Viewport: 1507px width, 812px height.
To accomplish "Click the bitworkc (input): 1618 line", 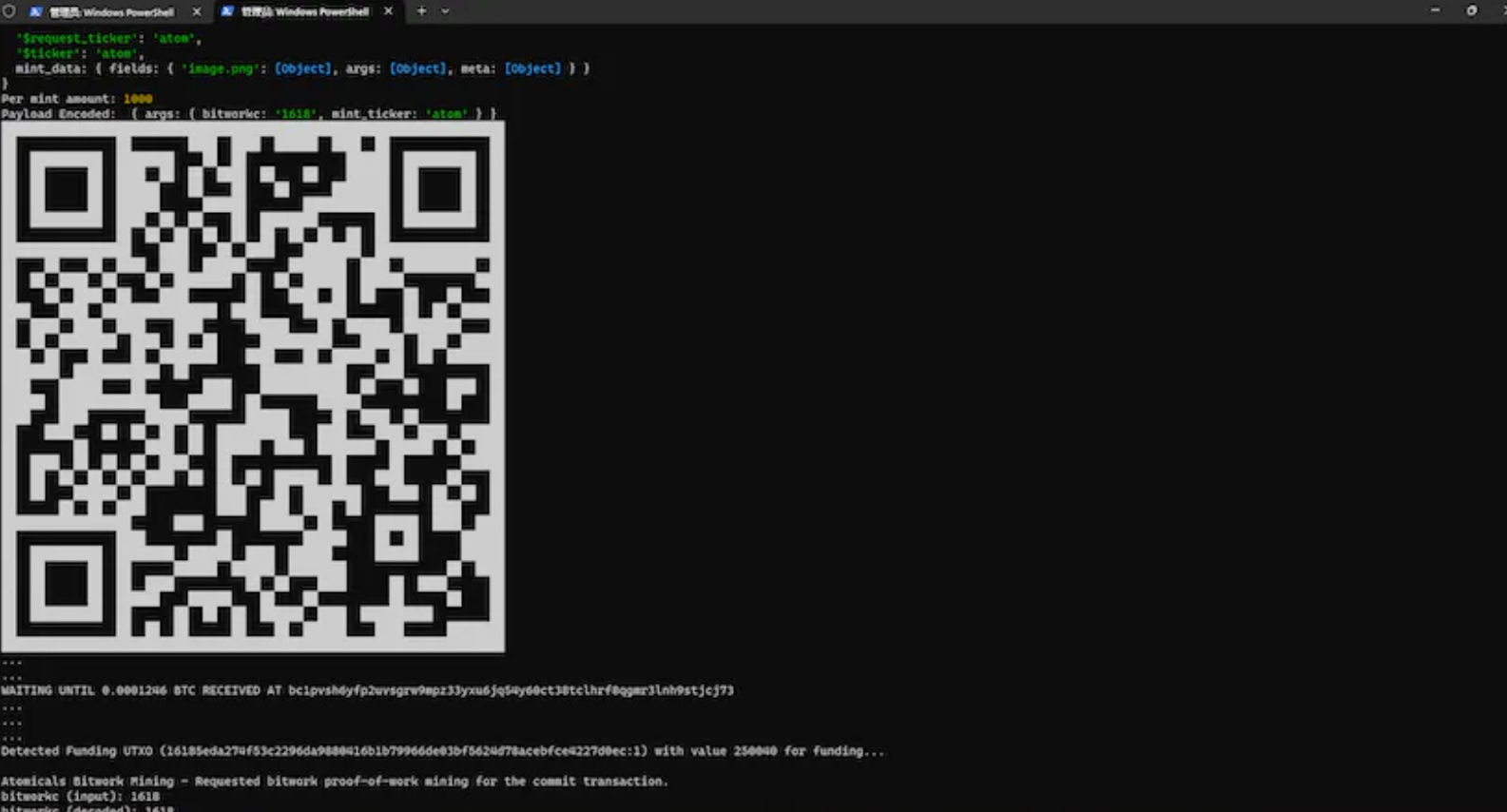I will click(x=80, y=797).
